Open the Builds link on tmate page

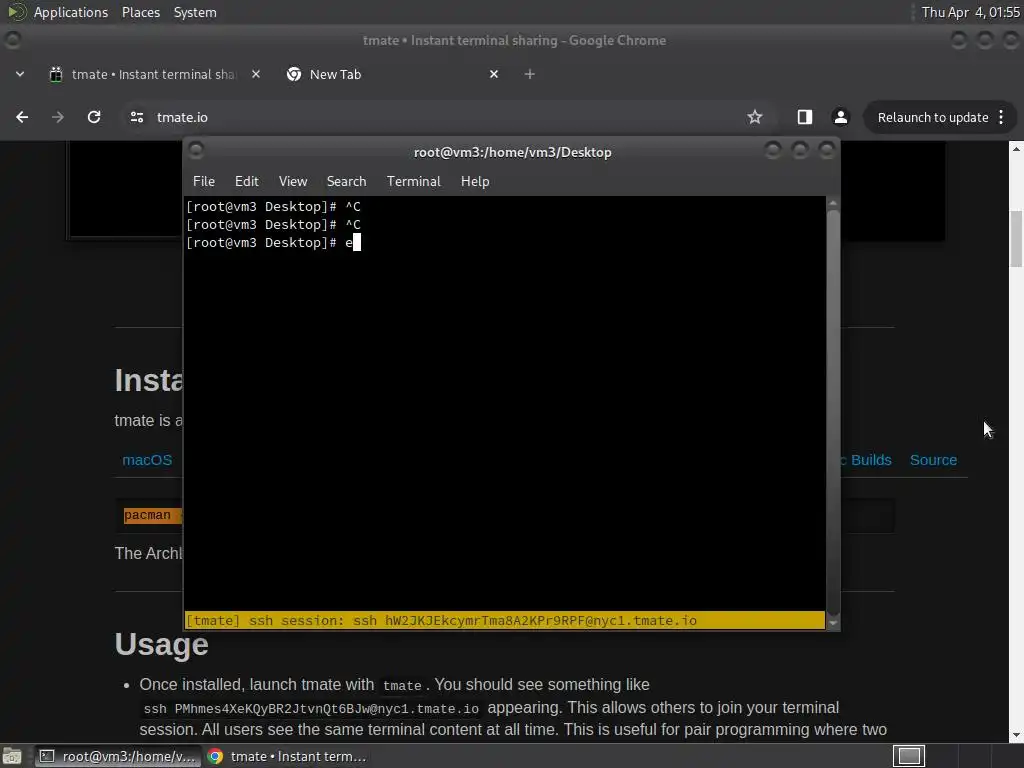tap(871, 460)
